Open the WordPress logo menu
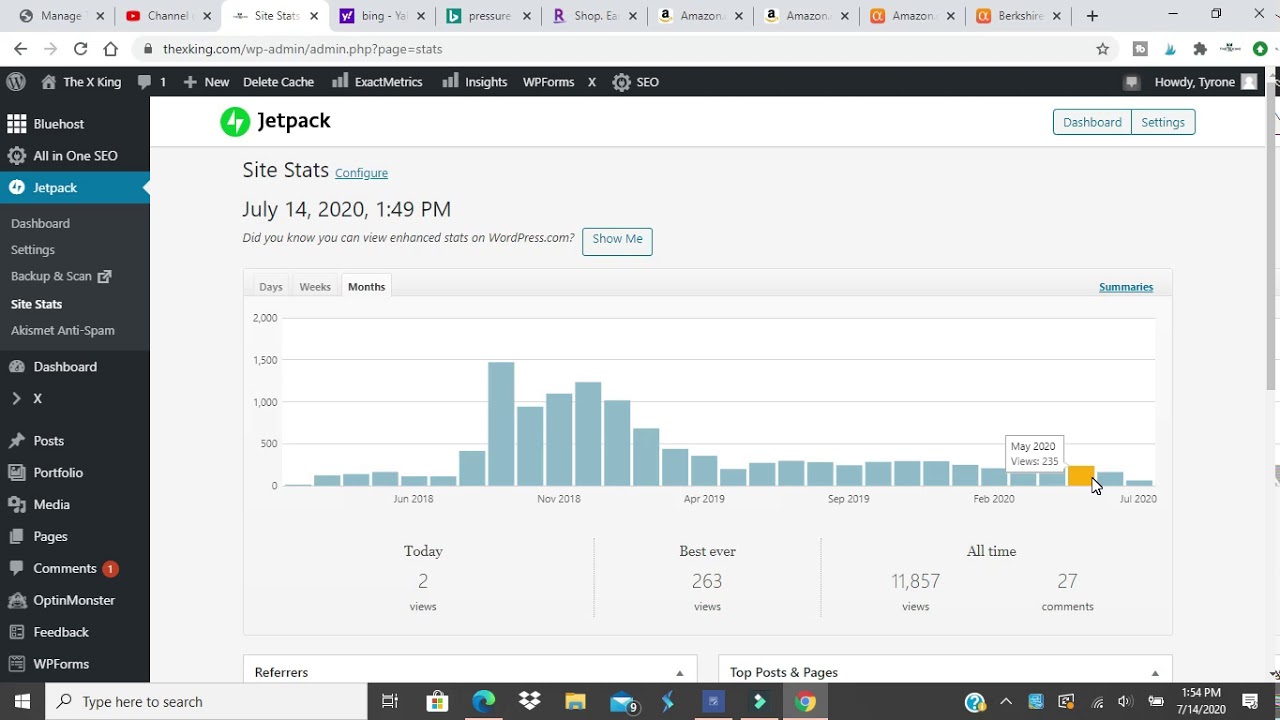 (x=15, y=82)
